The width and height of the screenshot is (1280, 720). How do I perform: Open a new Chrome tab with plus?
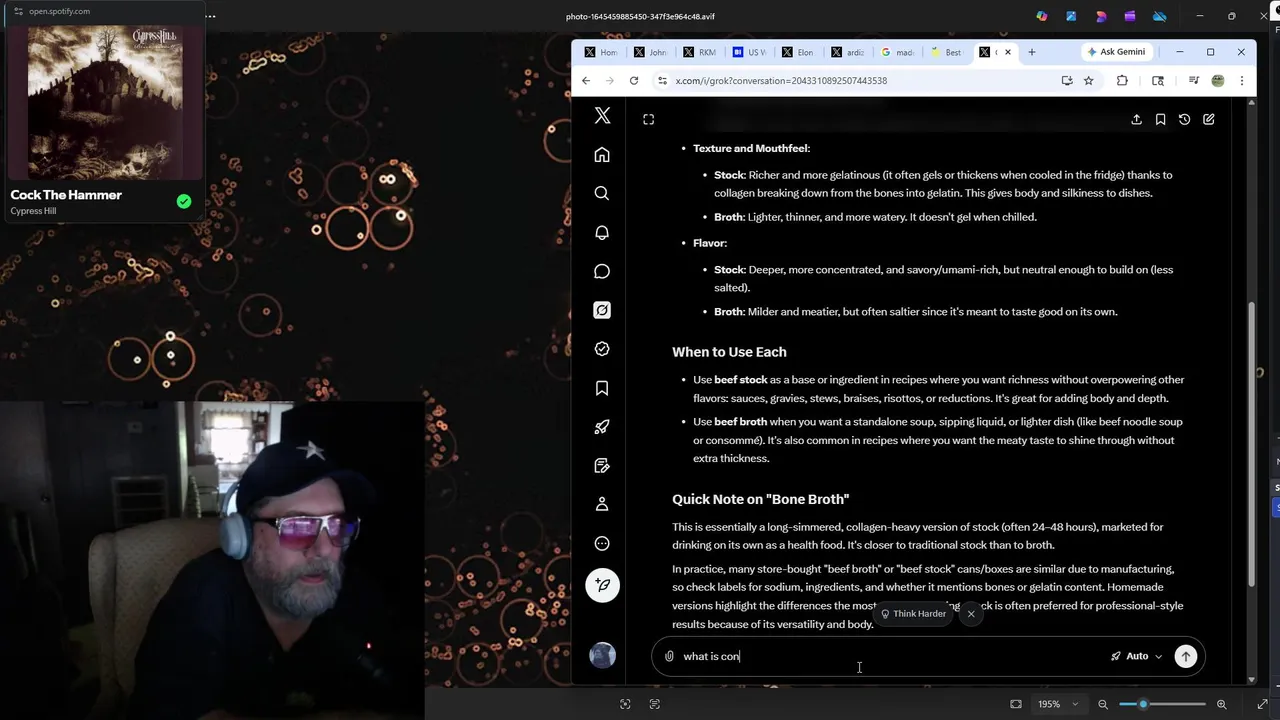point(1032,52)
